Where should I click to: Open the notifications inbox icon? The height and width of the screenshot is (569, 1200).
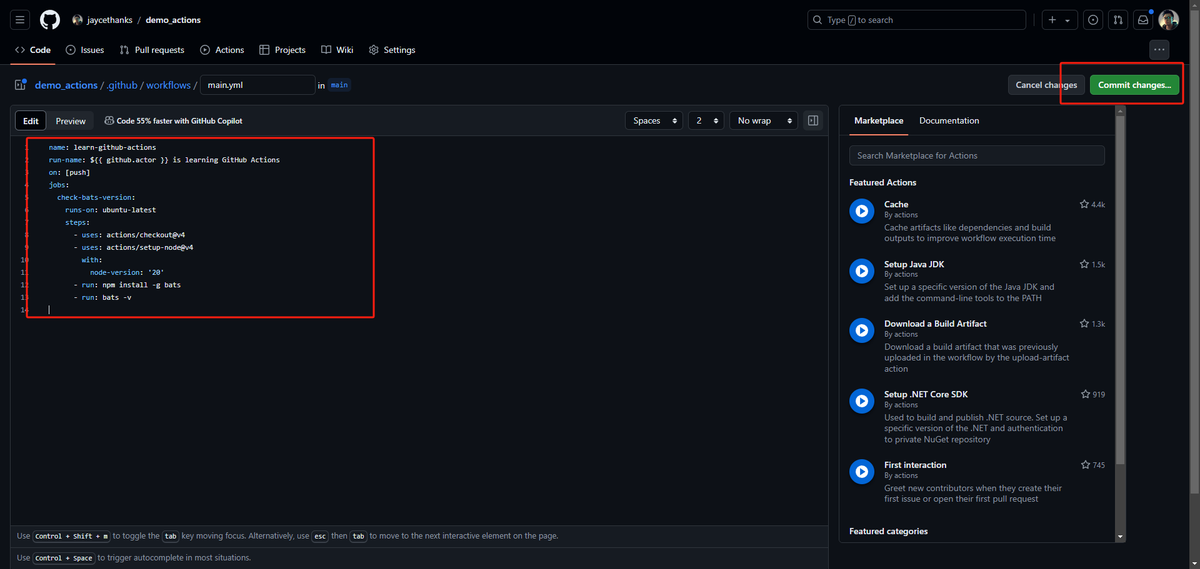tap(1143, 20)
